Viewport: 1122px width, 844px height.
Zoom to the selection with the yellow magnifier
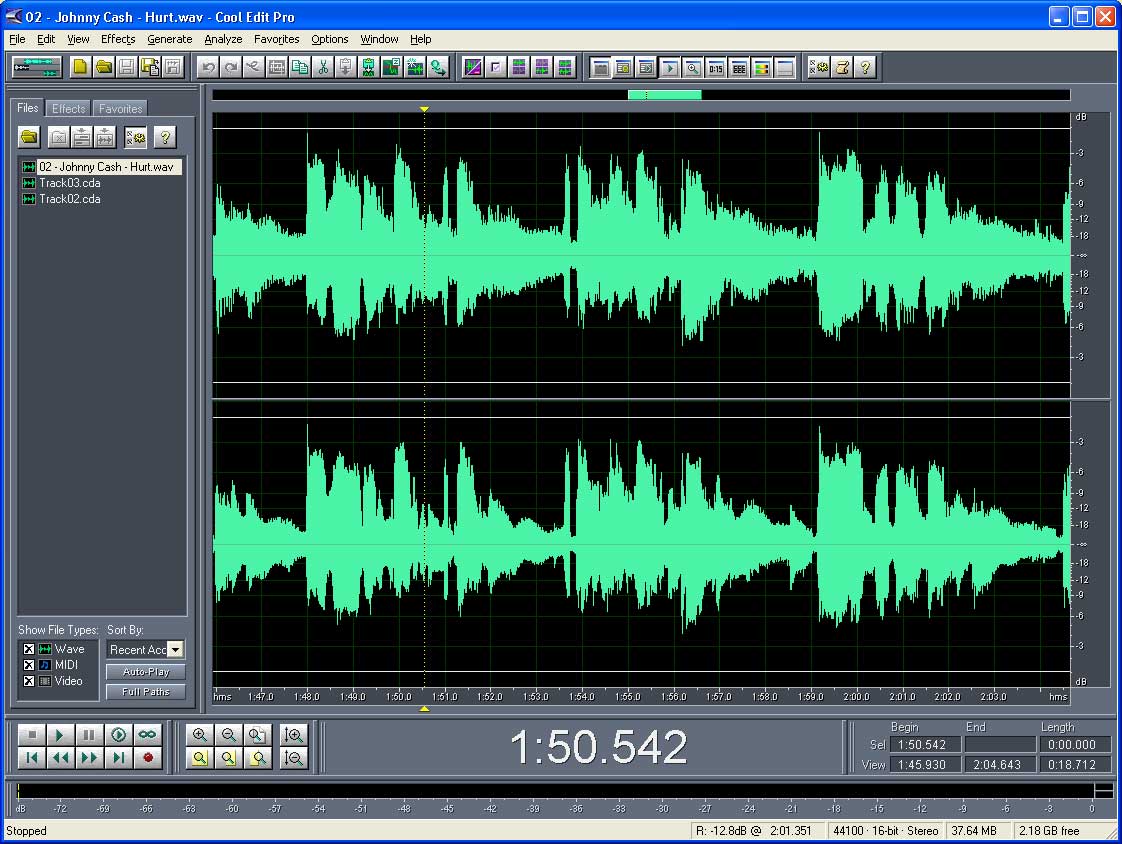[x=200, y=758]
